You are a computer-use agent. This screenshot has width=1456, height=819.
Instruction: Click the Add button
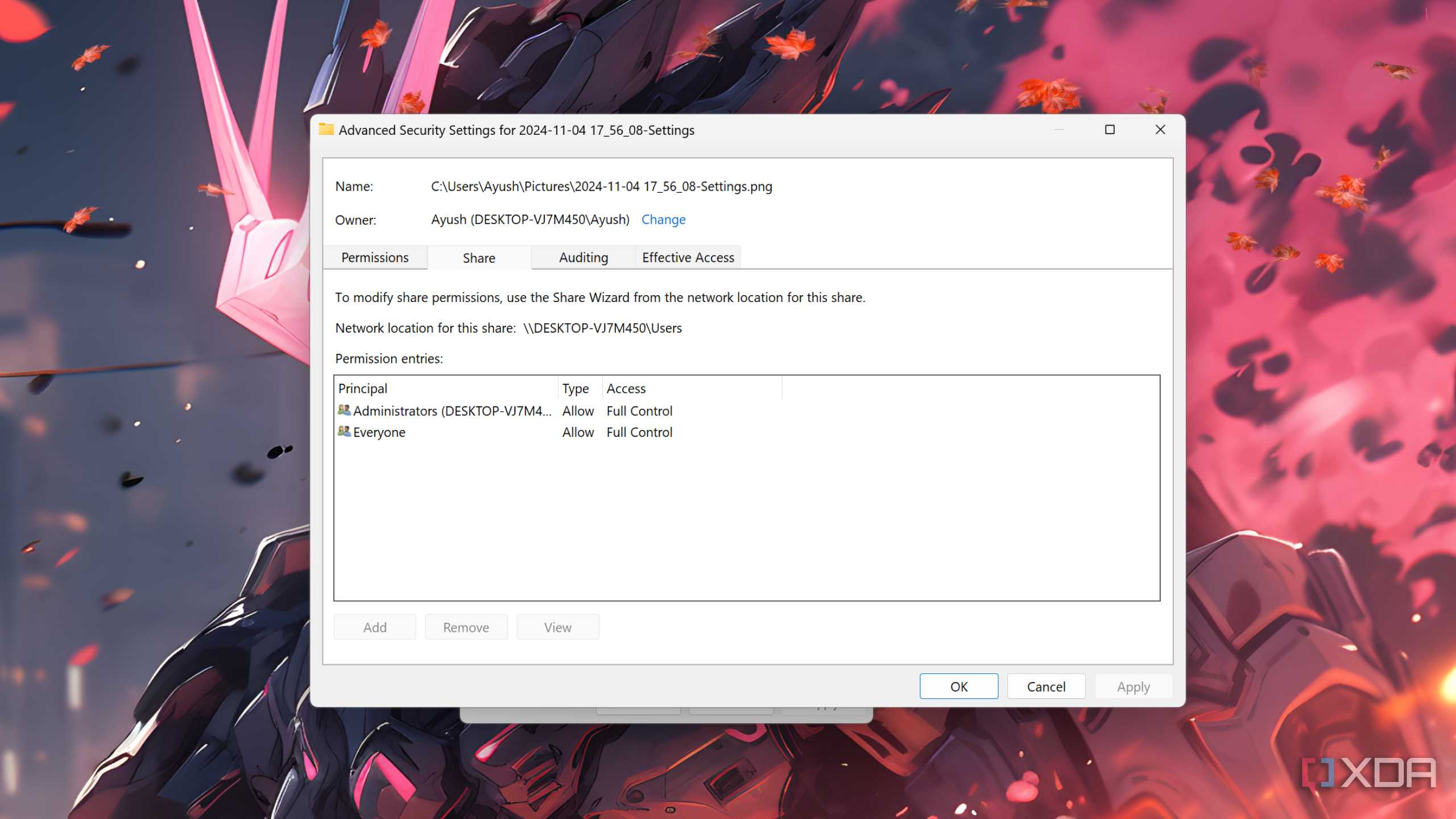point(375,627)
